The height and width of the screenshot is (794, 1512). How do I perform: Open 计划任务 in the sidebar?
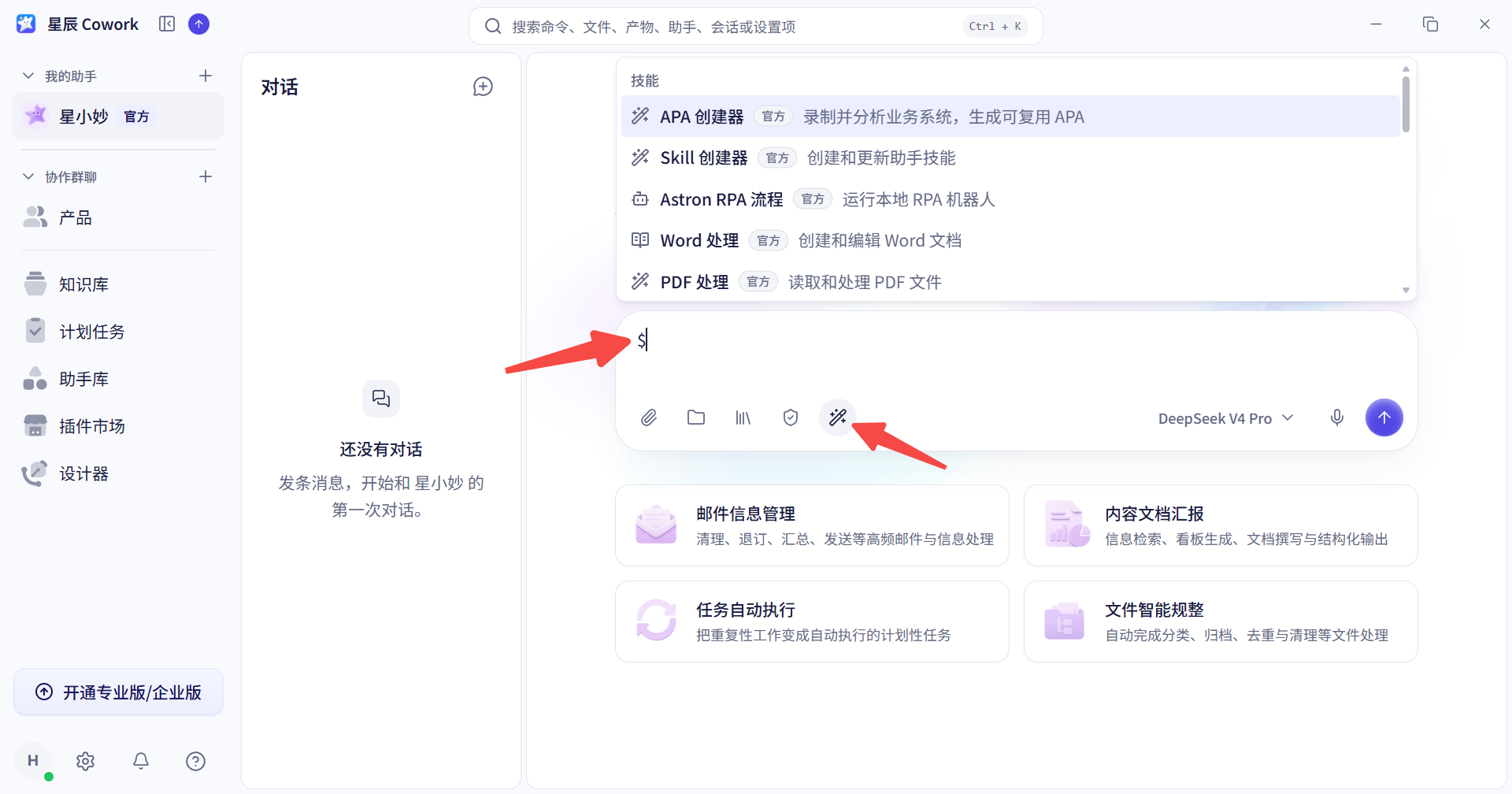pos(118,332)
